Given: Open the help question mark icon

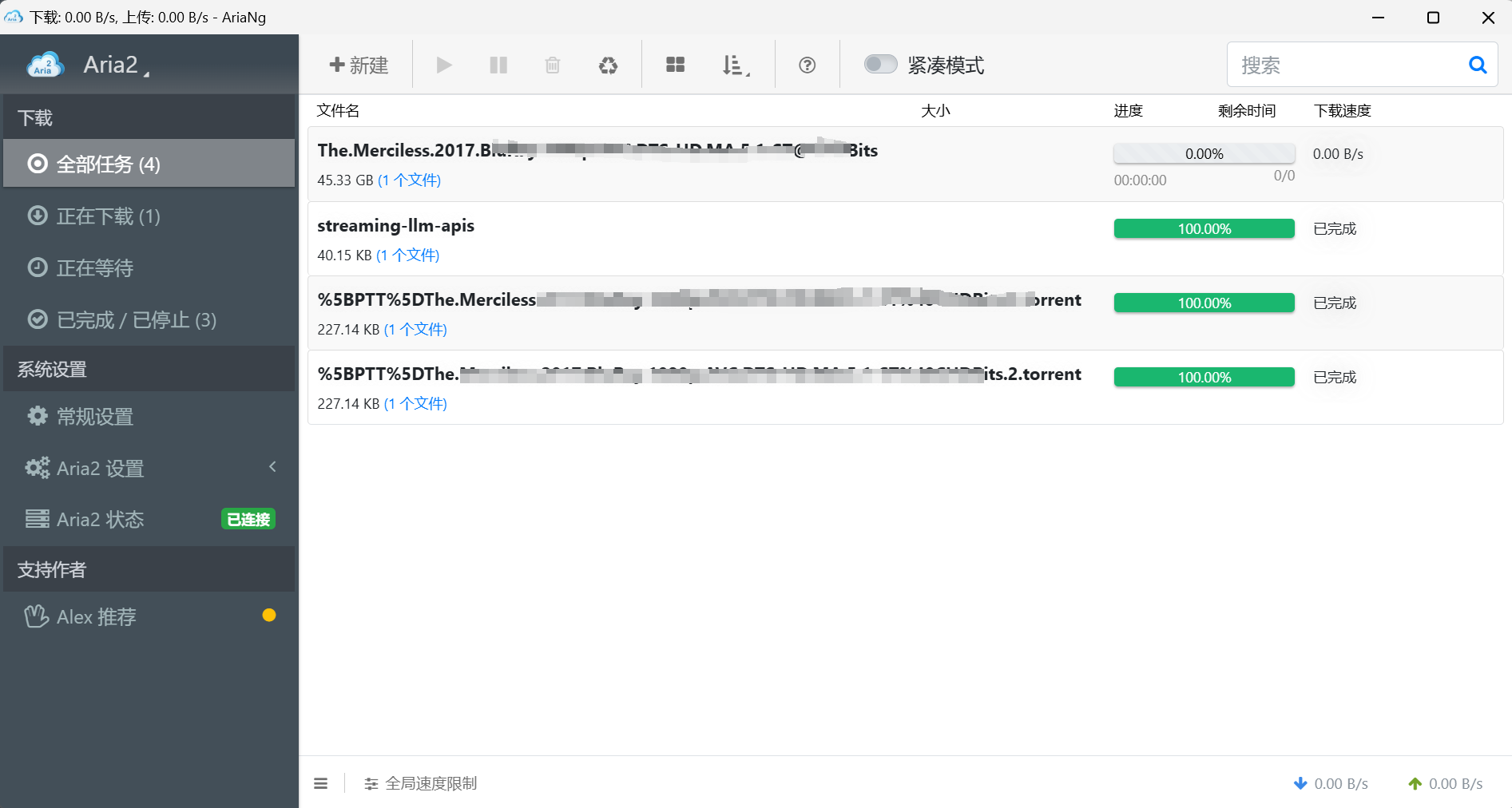Looking at the screenshot, I should (807, 65).
